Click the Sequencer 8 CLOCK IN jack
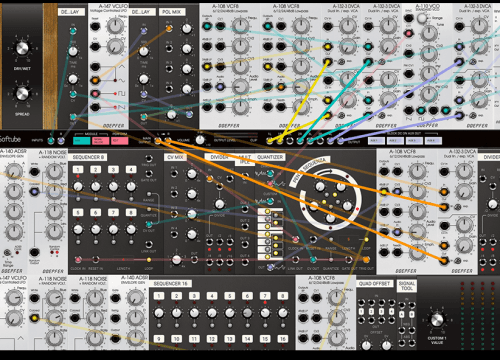The width and height of the screenshot is (500, 360). coord(78,260)
